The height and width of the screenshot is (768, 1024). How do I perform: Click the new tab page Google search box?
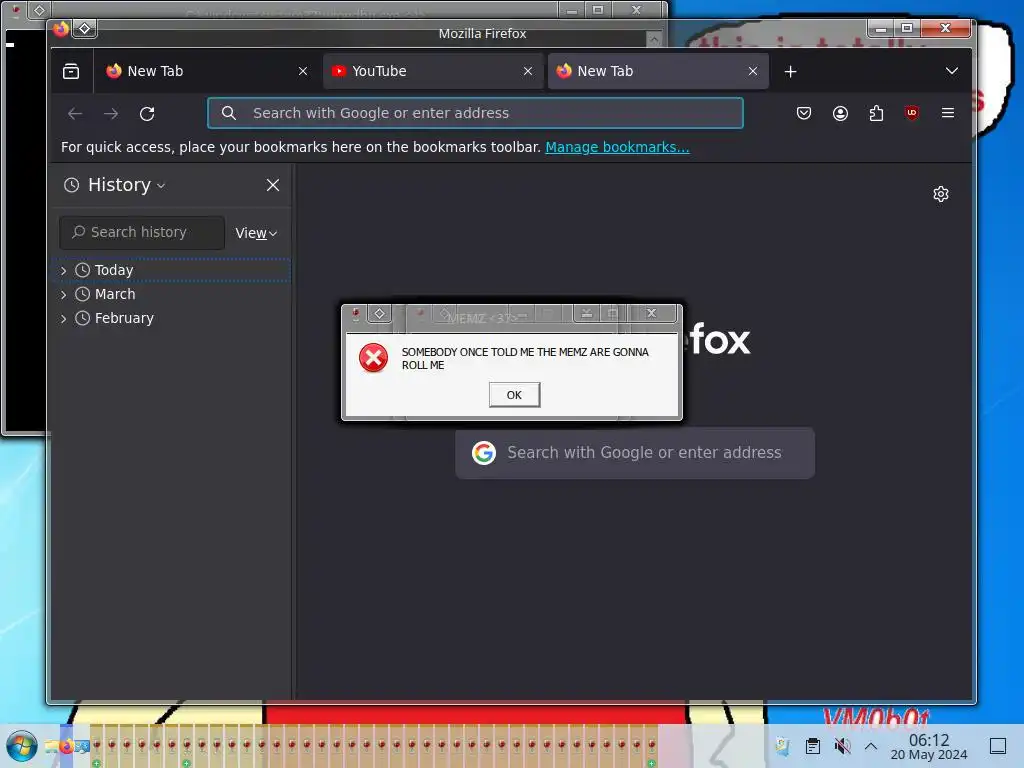click(x=635, y=453)
